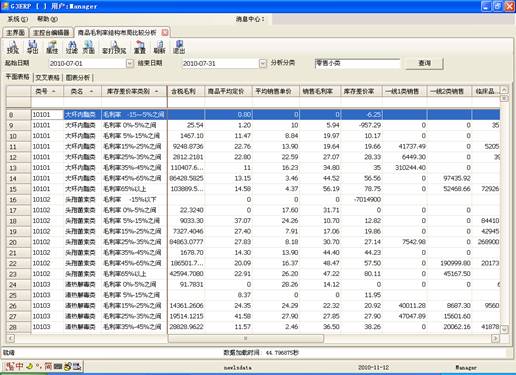Screen dimensions: 516x375
Task: Open the 属性 (properties) toolbar icon
Action: [52, 47]
